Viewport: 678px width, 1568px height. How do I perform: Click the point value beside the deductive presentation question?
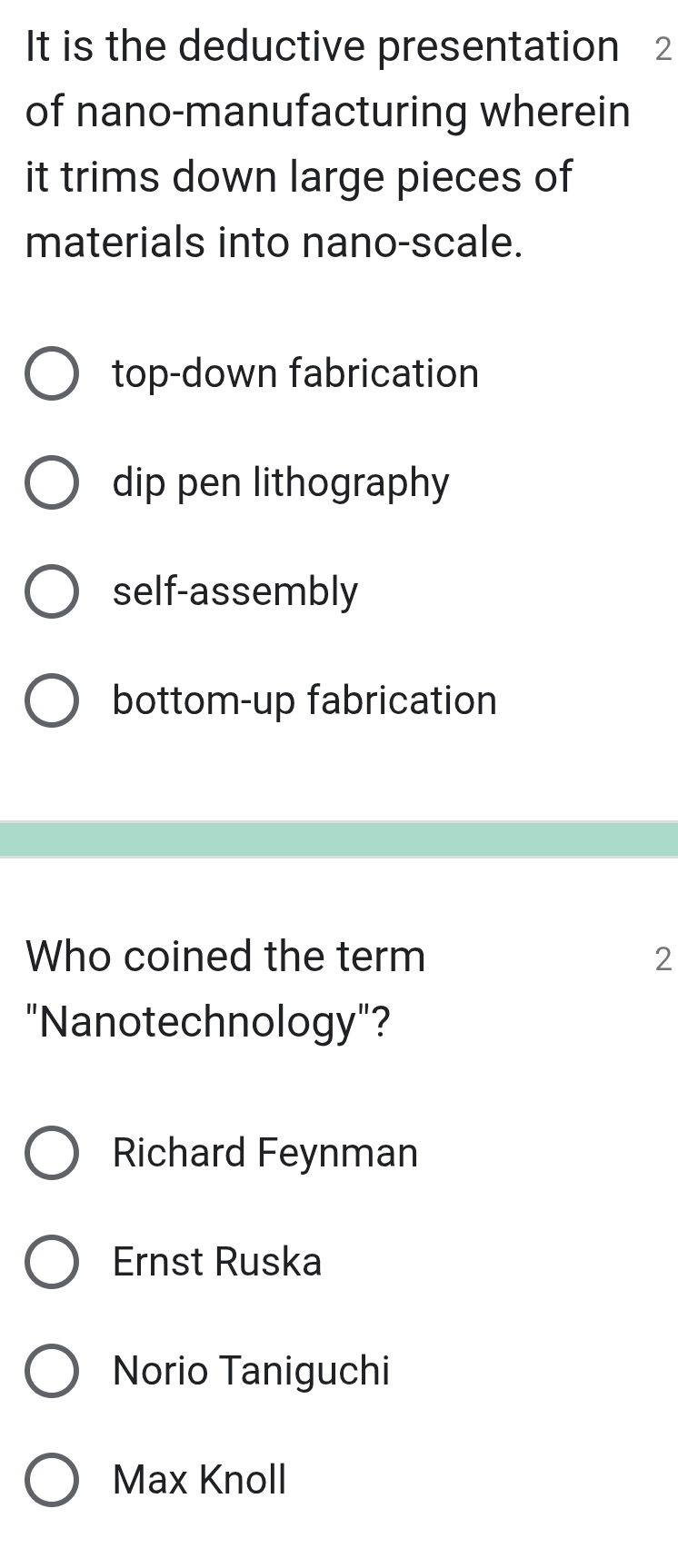pyautogui.click(x=663, y=51)
